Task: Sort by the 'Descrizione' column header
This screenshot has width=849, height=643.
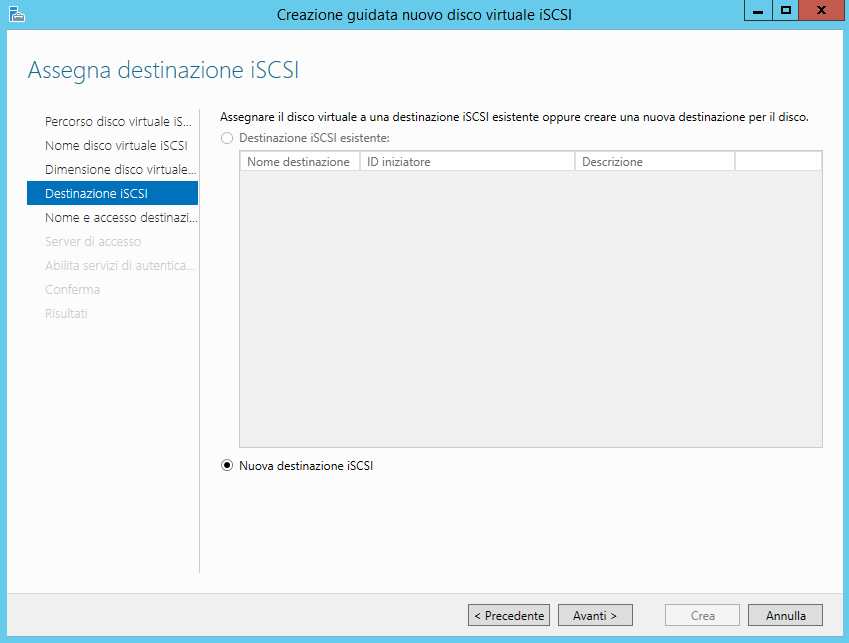Action: coord(655,162)
